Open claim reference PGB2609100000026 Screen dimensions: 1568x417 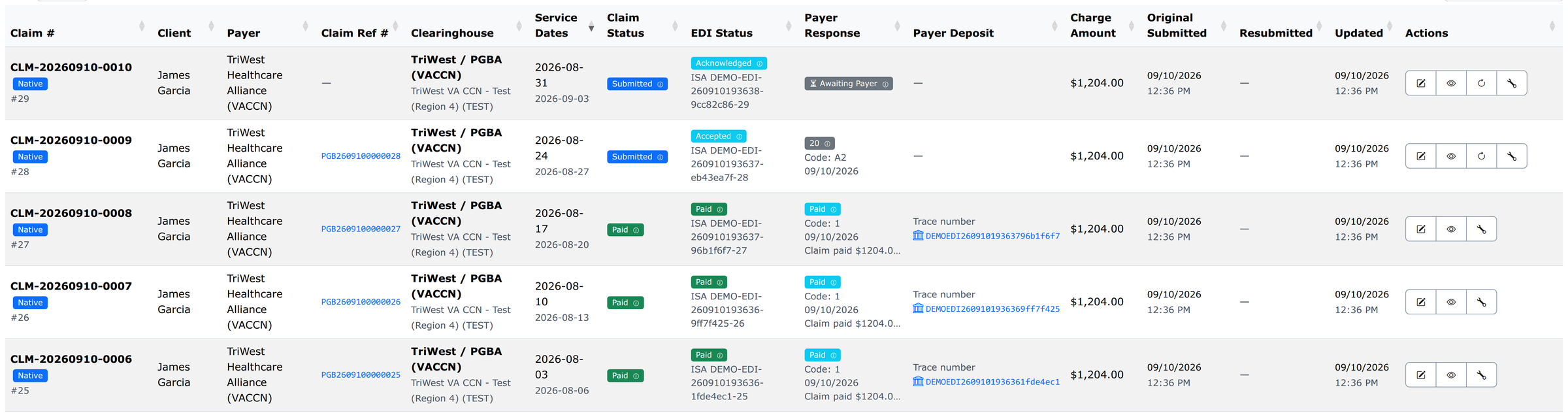click(361, 302)
